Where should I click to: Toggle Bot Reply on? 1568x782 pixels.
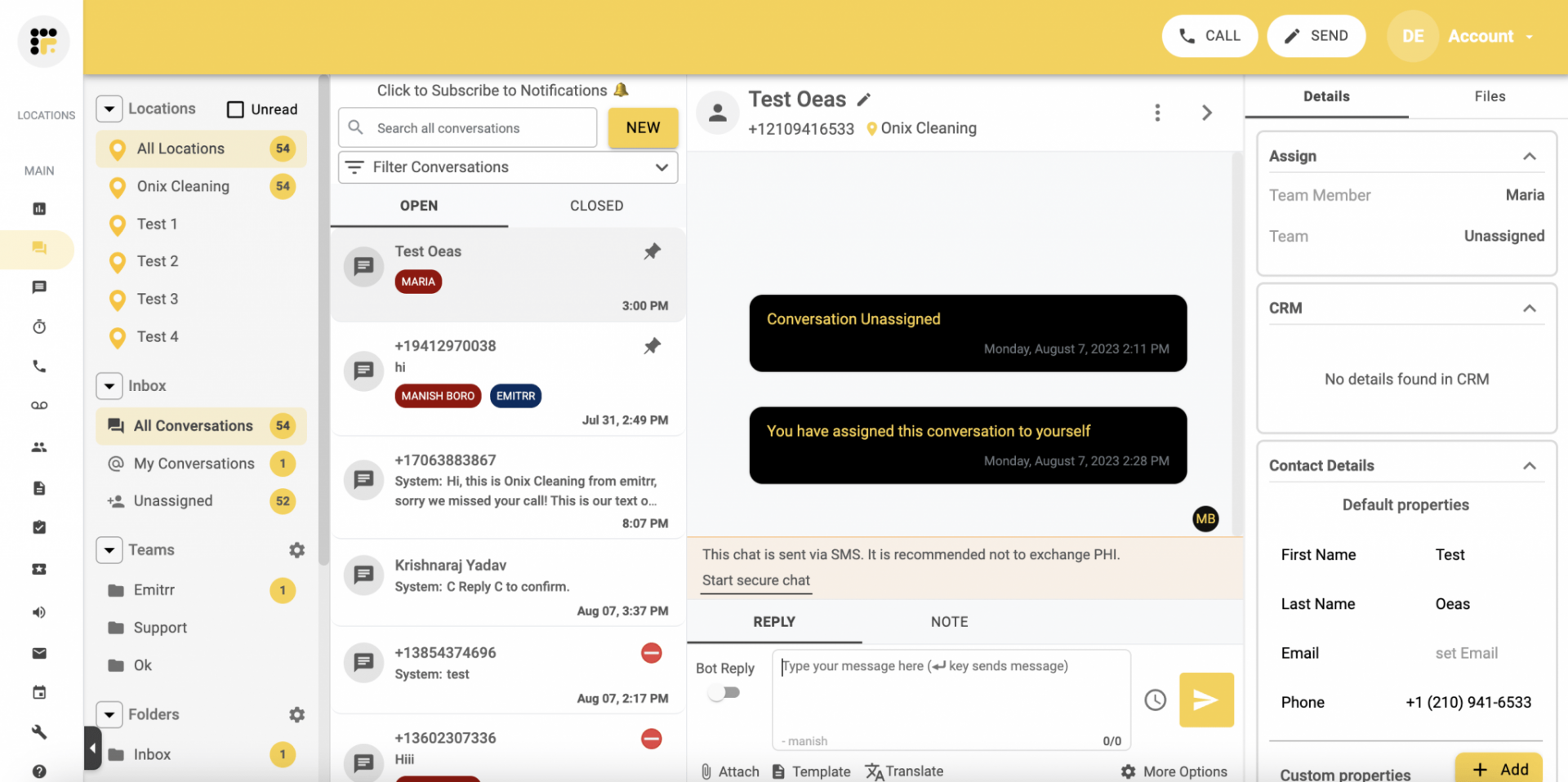pyautogui.click(x=724, y=692)
